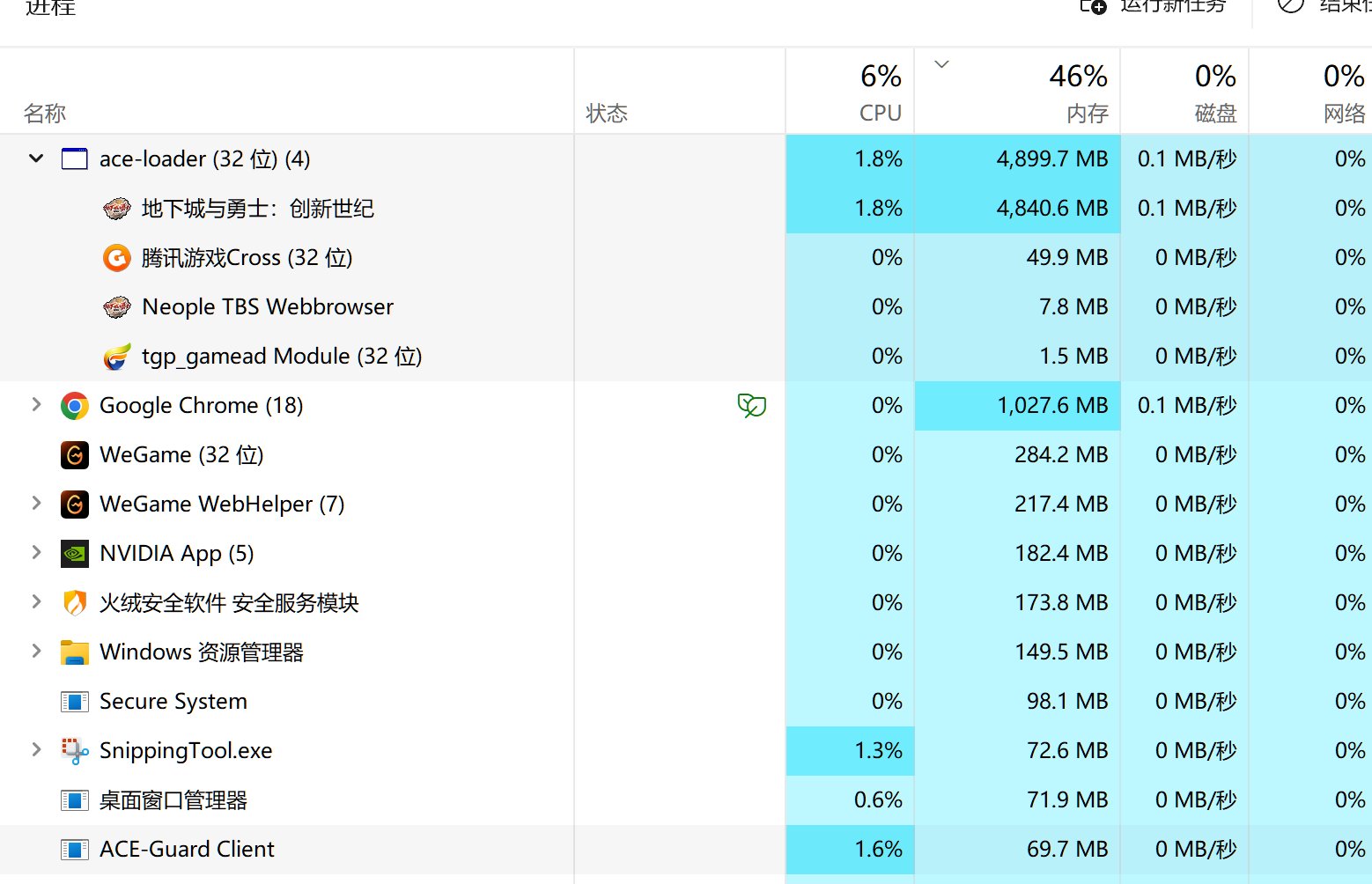This screenshot has width=1372, height=884.
Task: Select the 地下城与勇士：创新世纪 process
Action: (x=257, y=209)
